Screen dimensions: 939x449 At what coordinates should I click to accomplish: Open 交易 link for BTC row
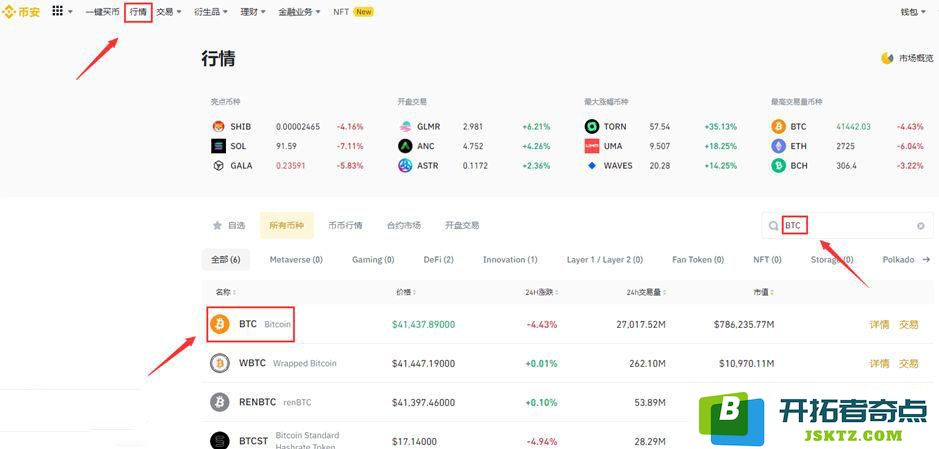pyautogui.click(x=908, y=324)
